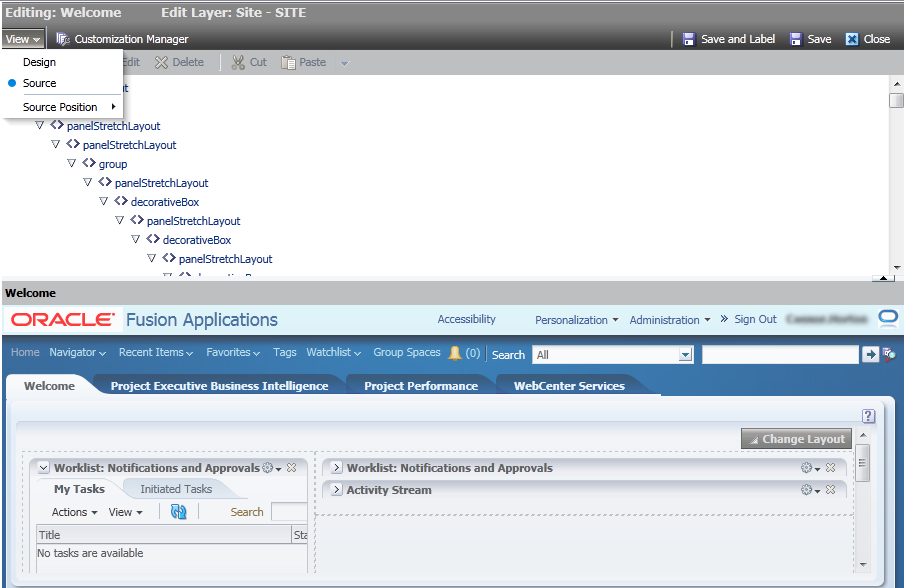Open the Administration menu
This screenshot has height=588, width=904.
(670, 320)
